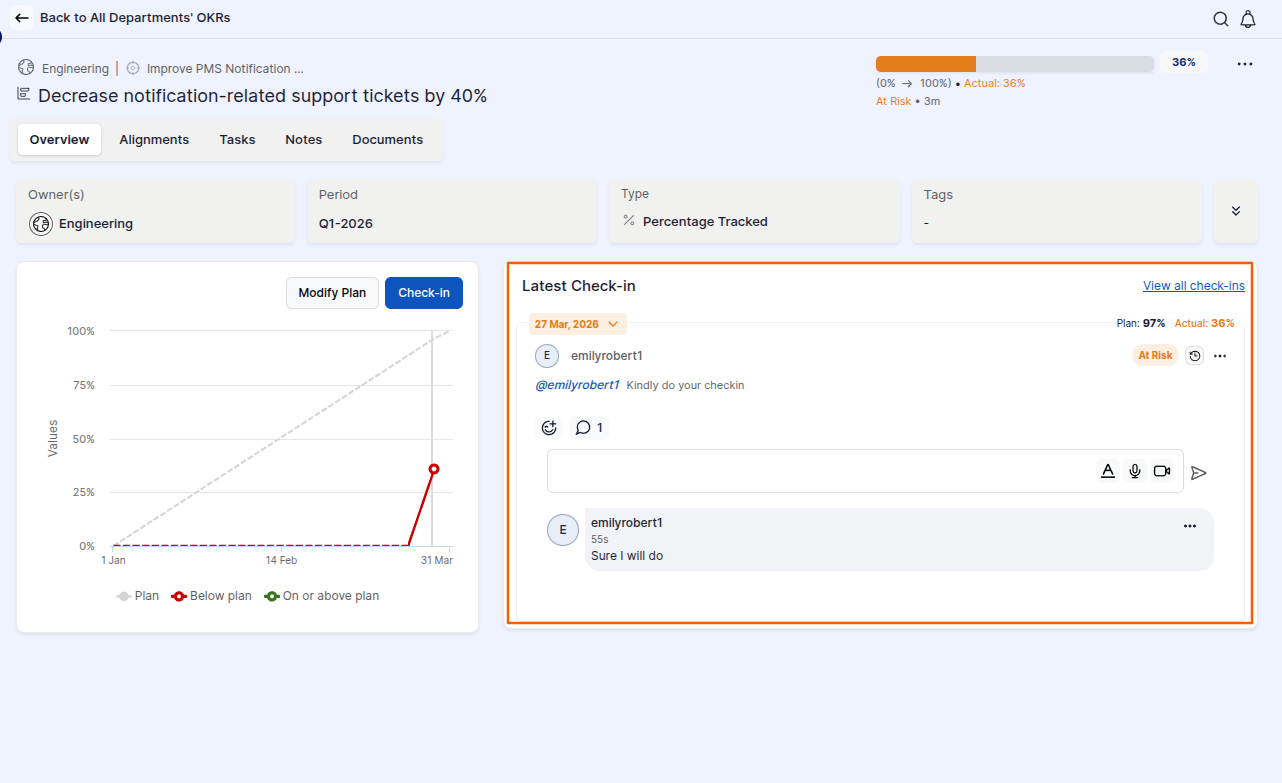Click the 'Plan: 97%' value

pyautogui.click(x=1141, y=323)
